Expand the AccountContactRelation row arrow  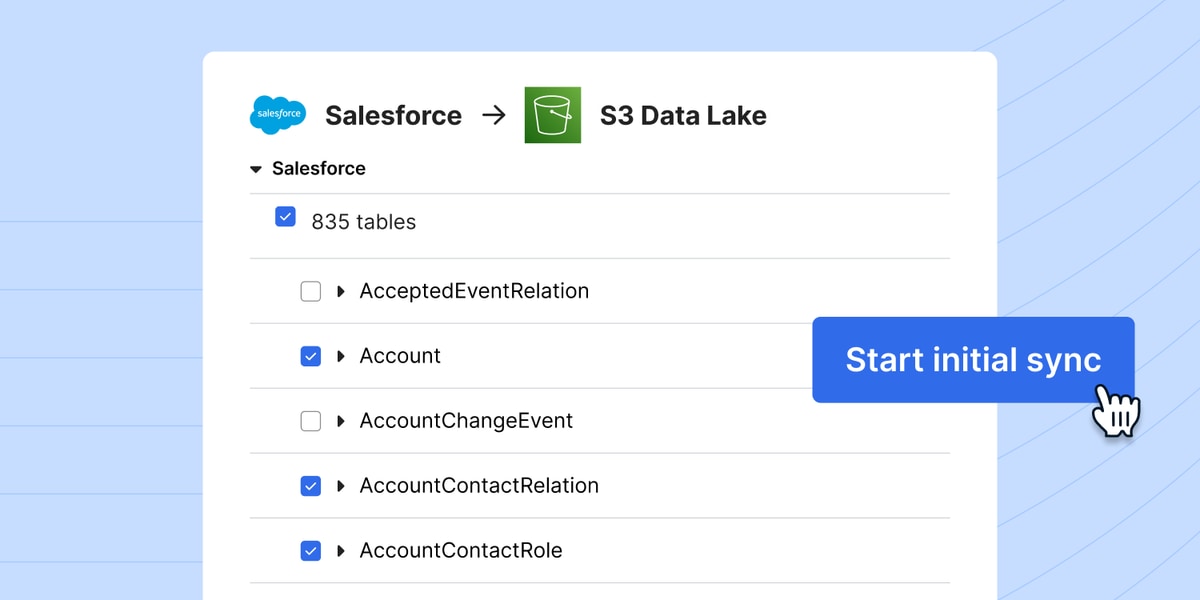341,486
